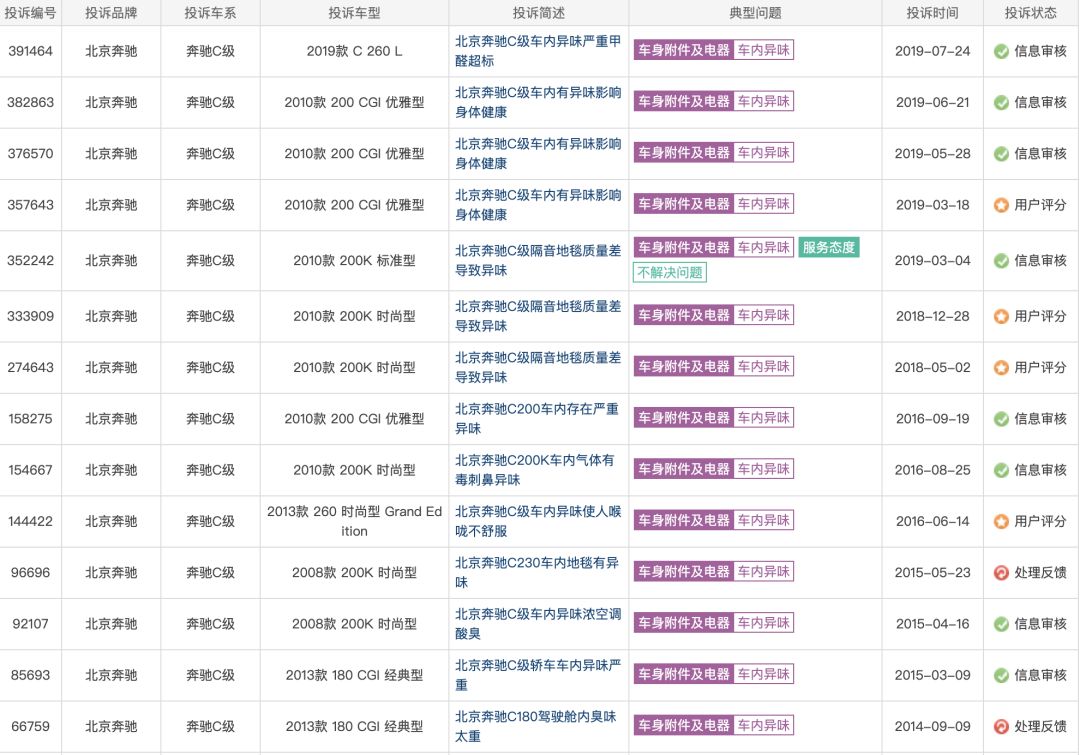Screen dimensions: 1080x755
Task: Click the 车内异味 tag for complaint 382863
Action: click(763, 101)
